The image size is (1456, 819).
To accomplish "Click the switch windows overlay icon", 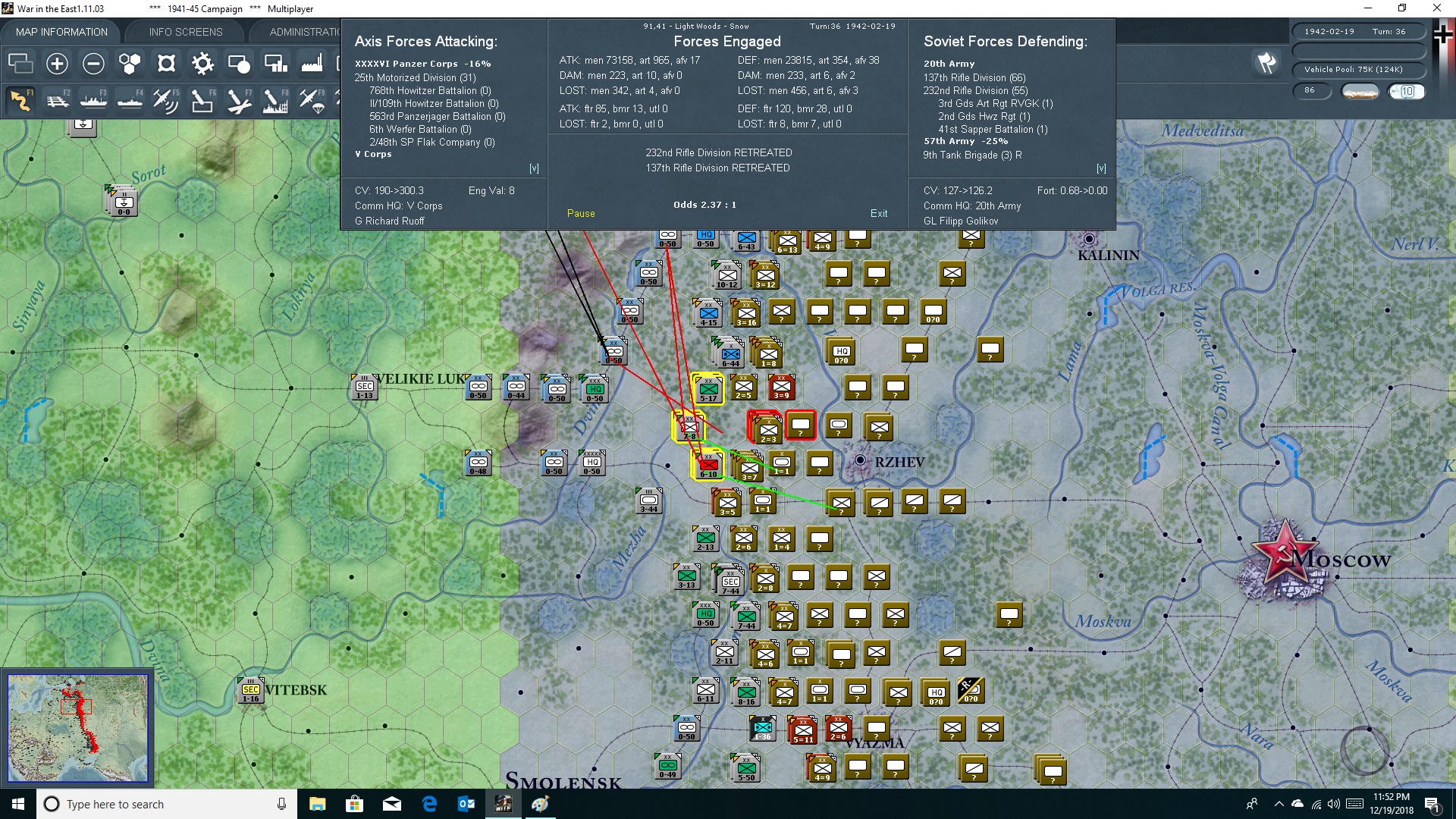I will [20, 64].
